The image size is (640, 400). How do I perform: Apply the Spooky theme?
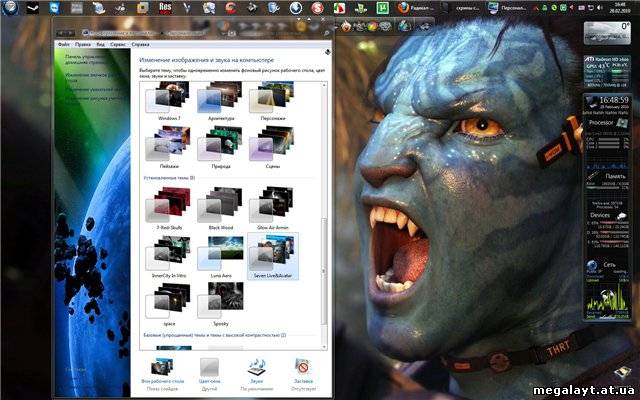coord(221,304)
